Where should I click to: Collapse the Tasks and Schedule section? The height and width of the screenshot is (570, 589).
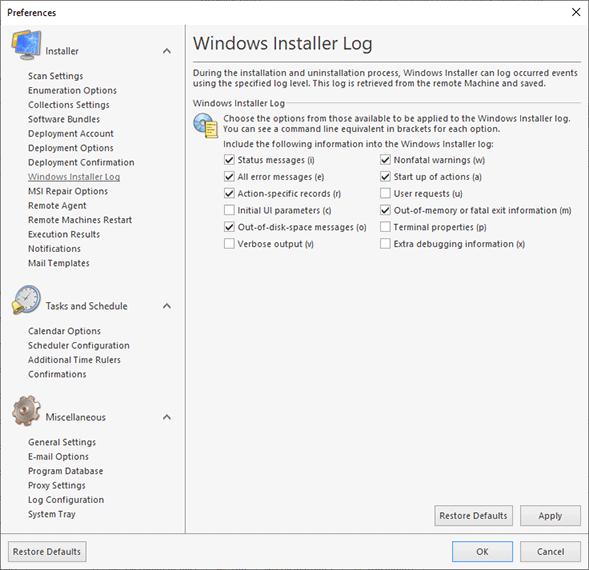(167, 306)
